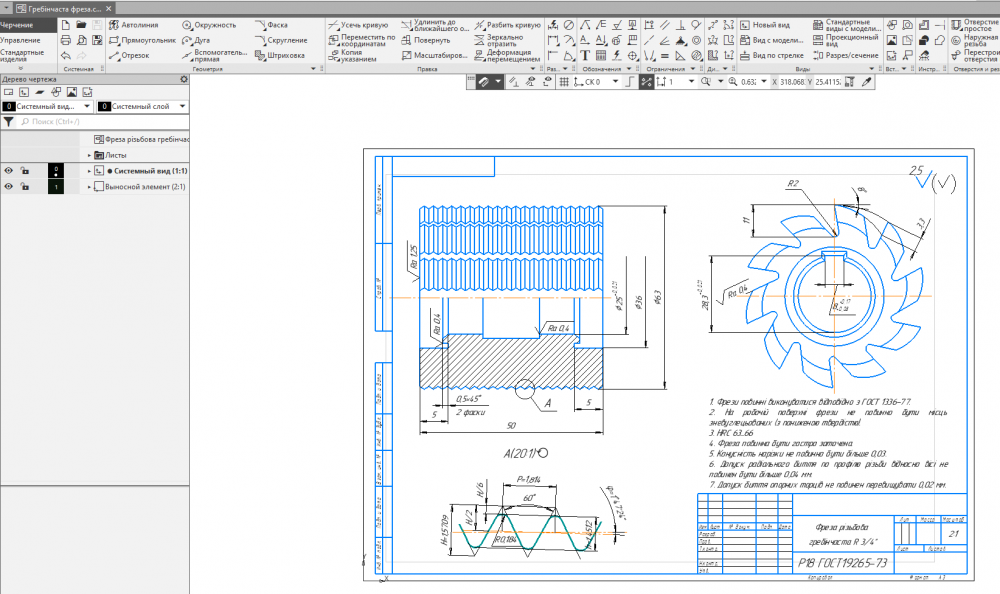Open the Стандартные изделия tab
Screen dimensions: 1000x594
pos(22,56)
